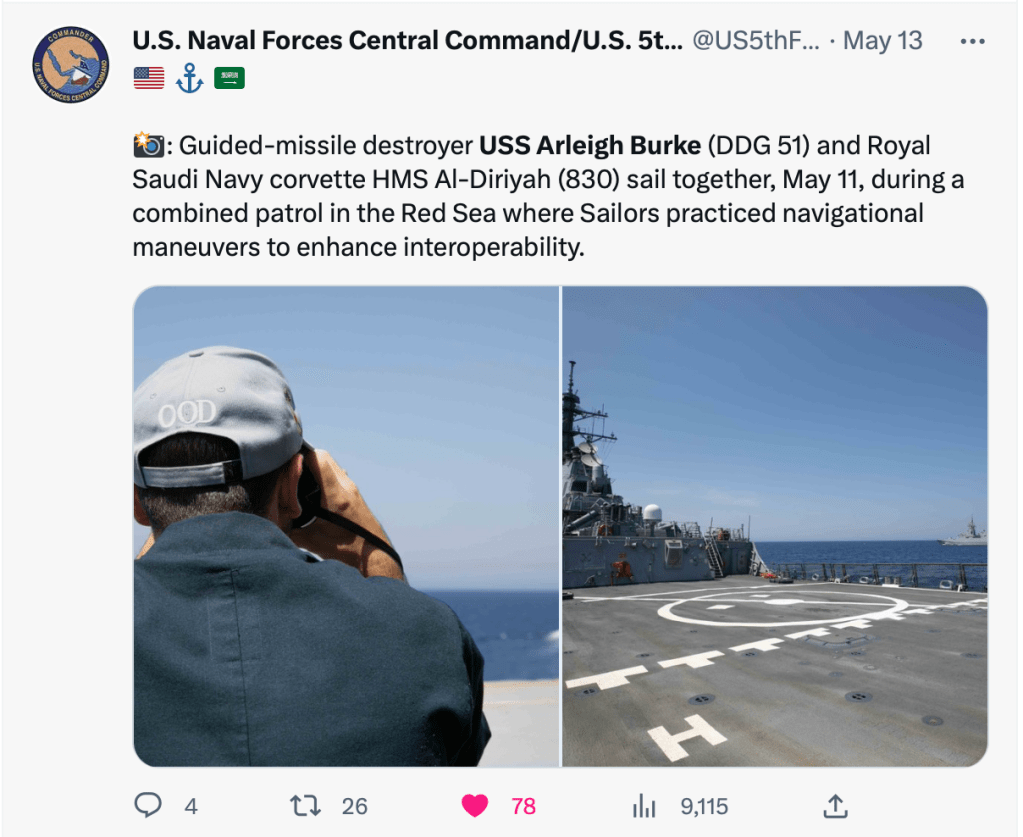Image resolution: width=1023 pixels, height=837 pixels.
Task: Click the May 13 timestamp
Action: [x=883, y=41]
